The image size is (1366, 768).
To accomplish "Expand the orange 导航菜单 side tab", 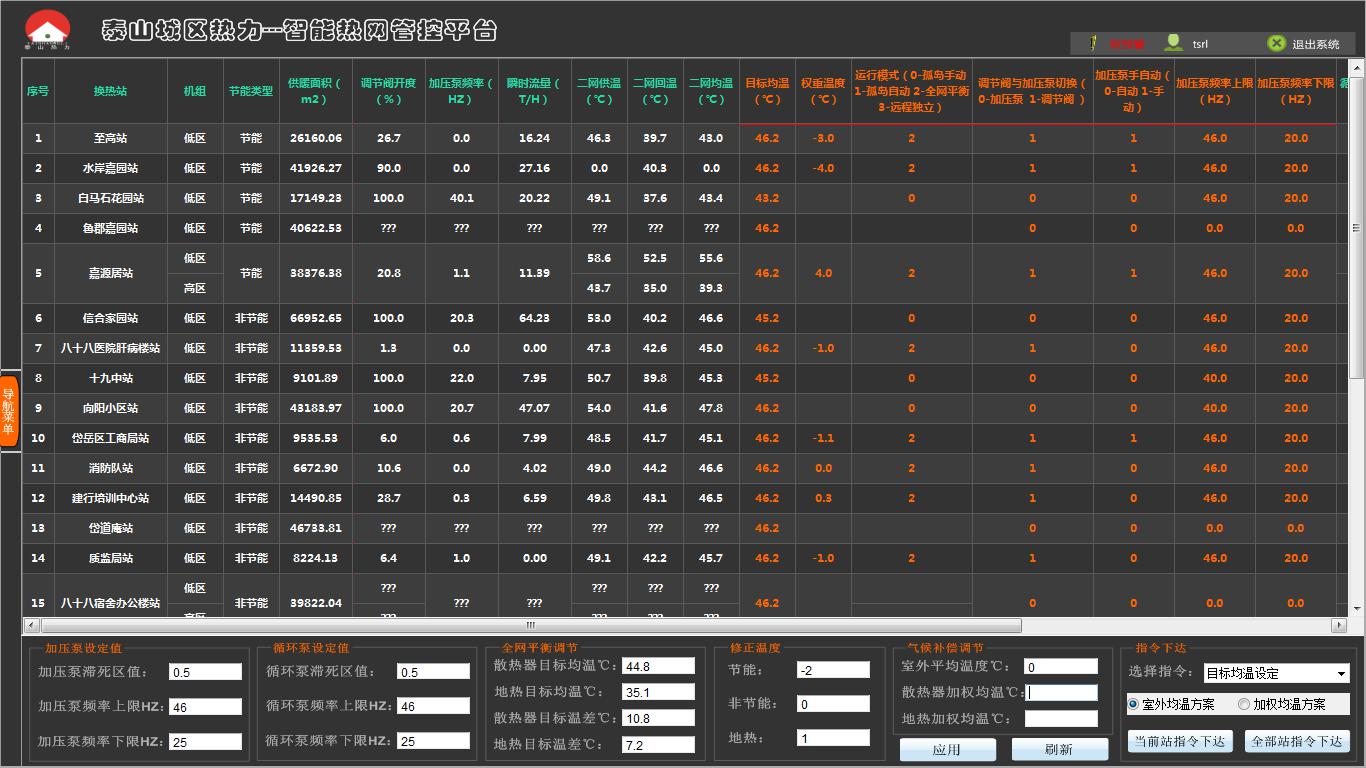I will [x=9, y=410].
